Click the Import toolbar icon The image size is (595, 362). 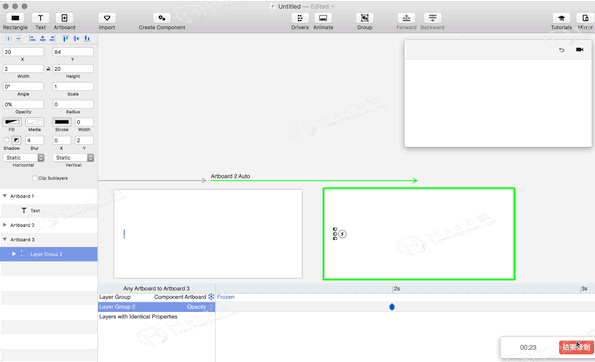click(x=107, y=18)
